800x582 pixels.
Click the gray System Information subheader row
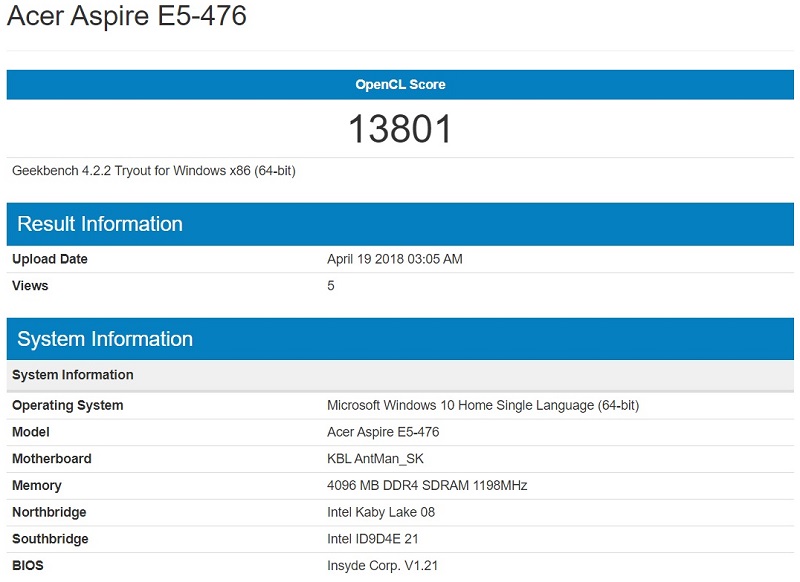click(73, 375)
